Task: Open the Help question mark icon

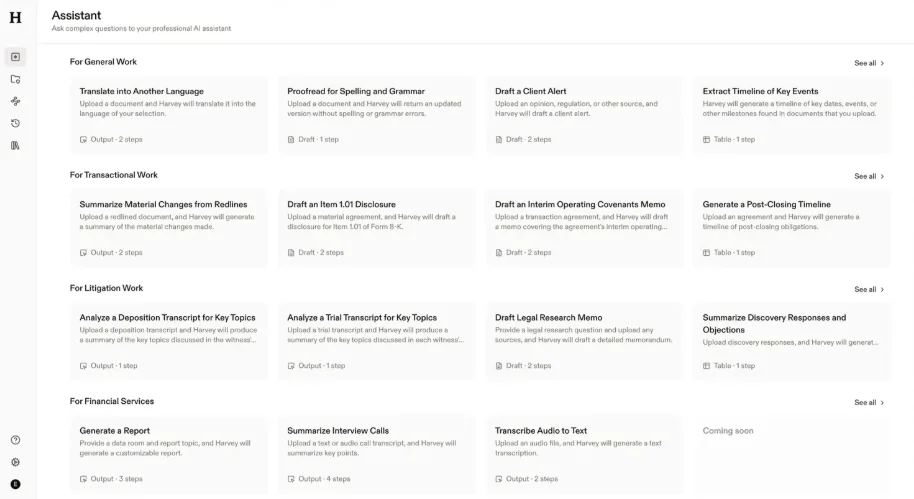Action: point(16,440)
